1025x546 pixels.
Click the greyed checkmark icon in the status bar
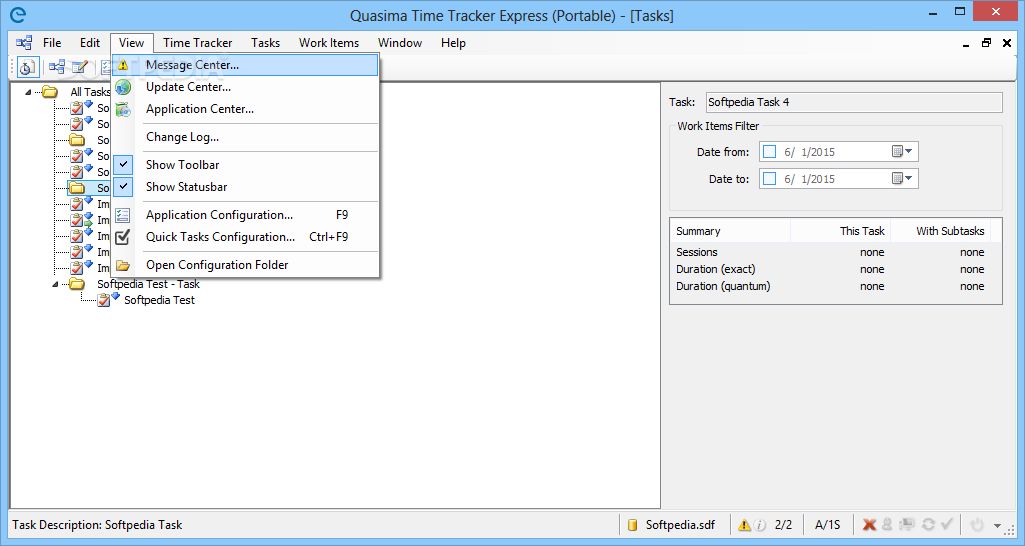[x=947, y=524]
